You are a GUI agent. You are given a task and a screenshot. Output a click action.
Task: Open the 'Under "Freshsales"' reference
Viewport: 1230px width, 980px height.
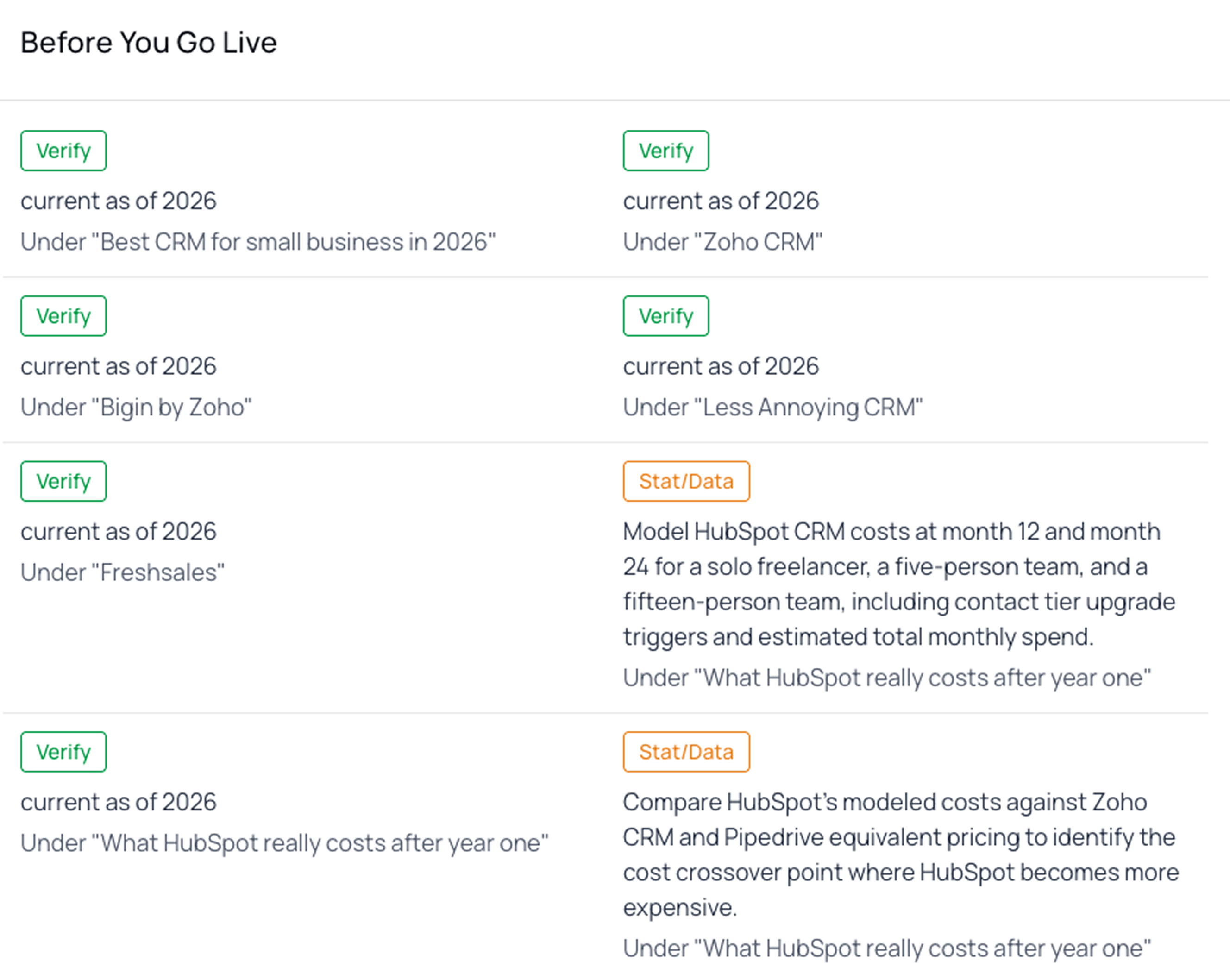pos(123,573)
